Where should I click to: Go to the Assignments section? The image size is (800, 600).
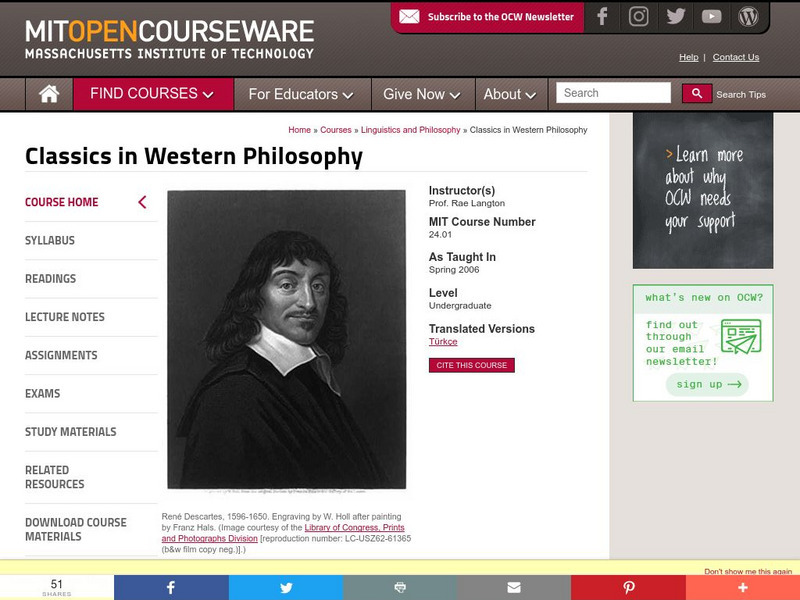(x=61, y=355)
